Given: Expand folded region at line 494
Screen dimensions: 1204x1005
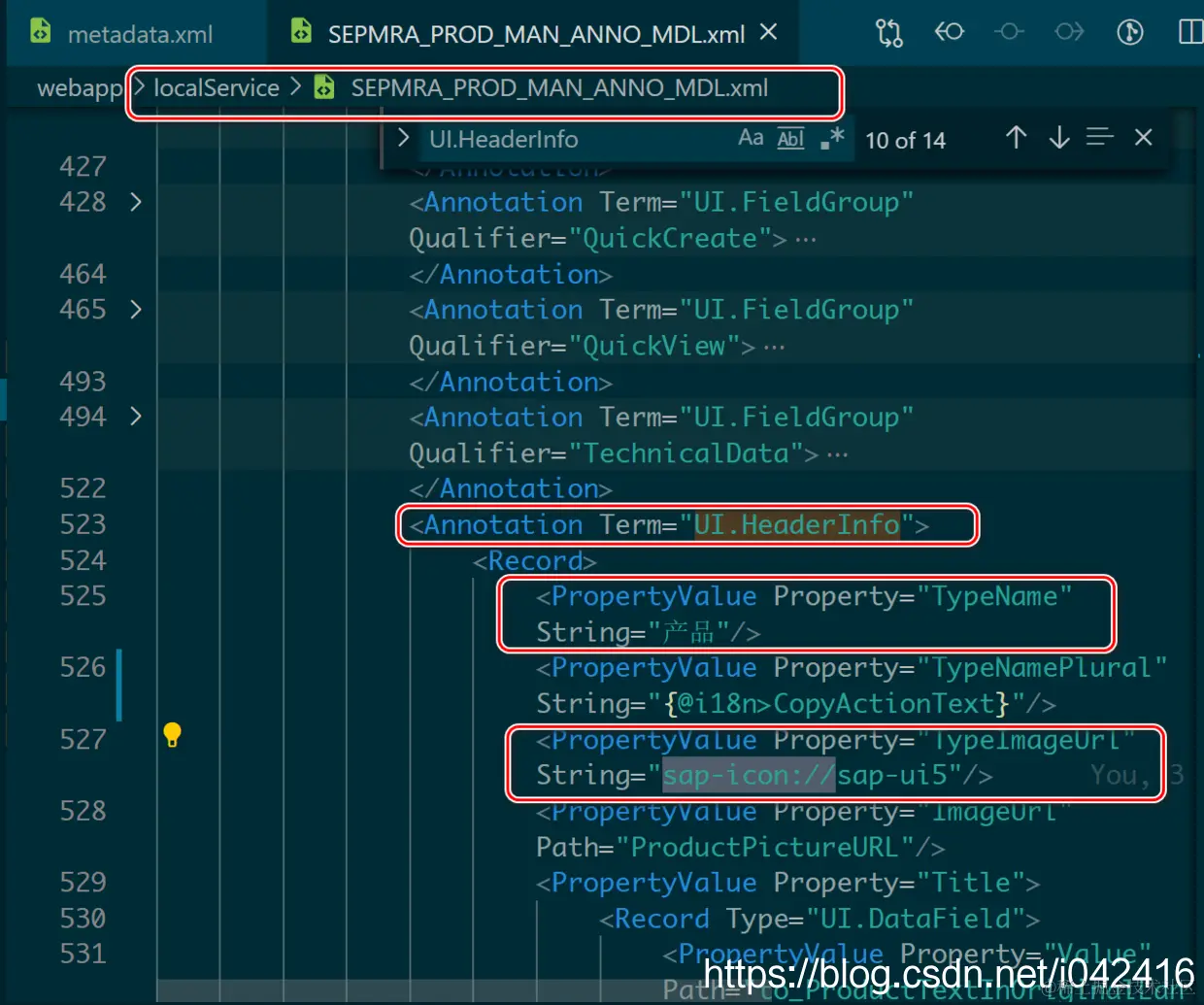Looking at the screenshot, I should pos(136,417).
